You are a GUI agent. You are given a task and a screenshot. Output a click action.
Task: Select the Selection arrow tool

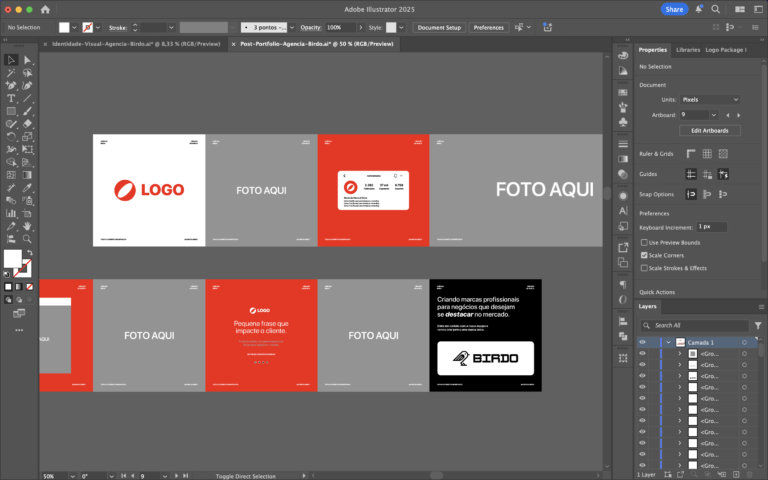(x=11, y=60)
